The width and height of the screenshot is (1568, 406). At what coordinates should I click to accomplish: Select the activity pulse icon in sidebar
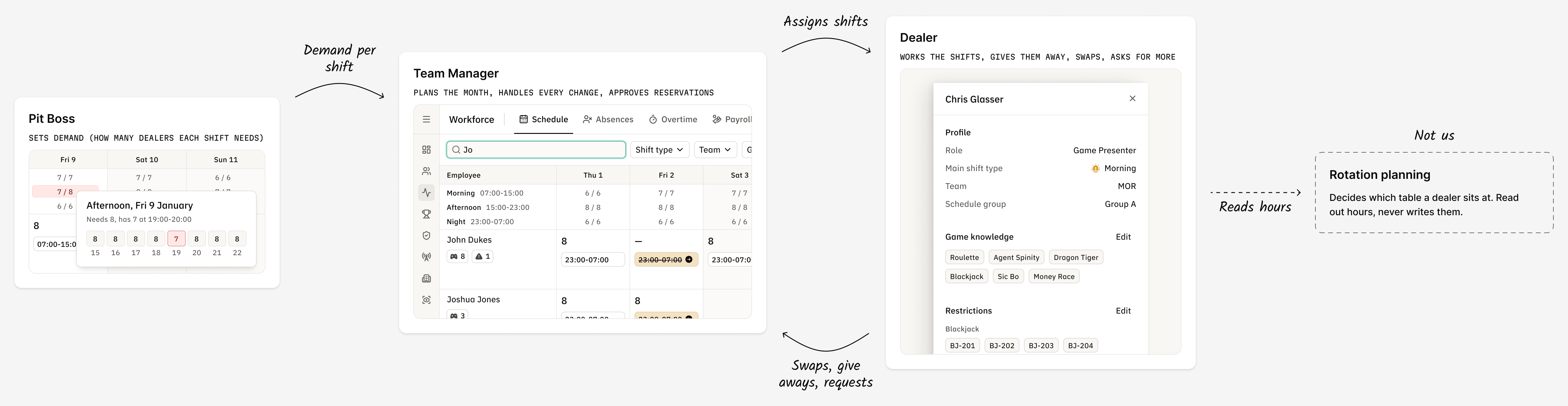[x=426, y=192]
